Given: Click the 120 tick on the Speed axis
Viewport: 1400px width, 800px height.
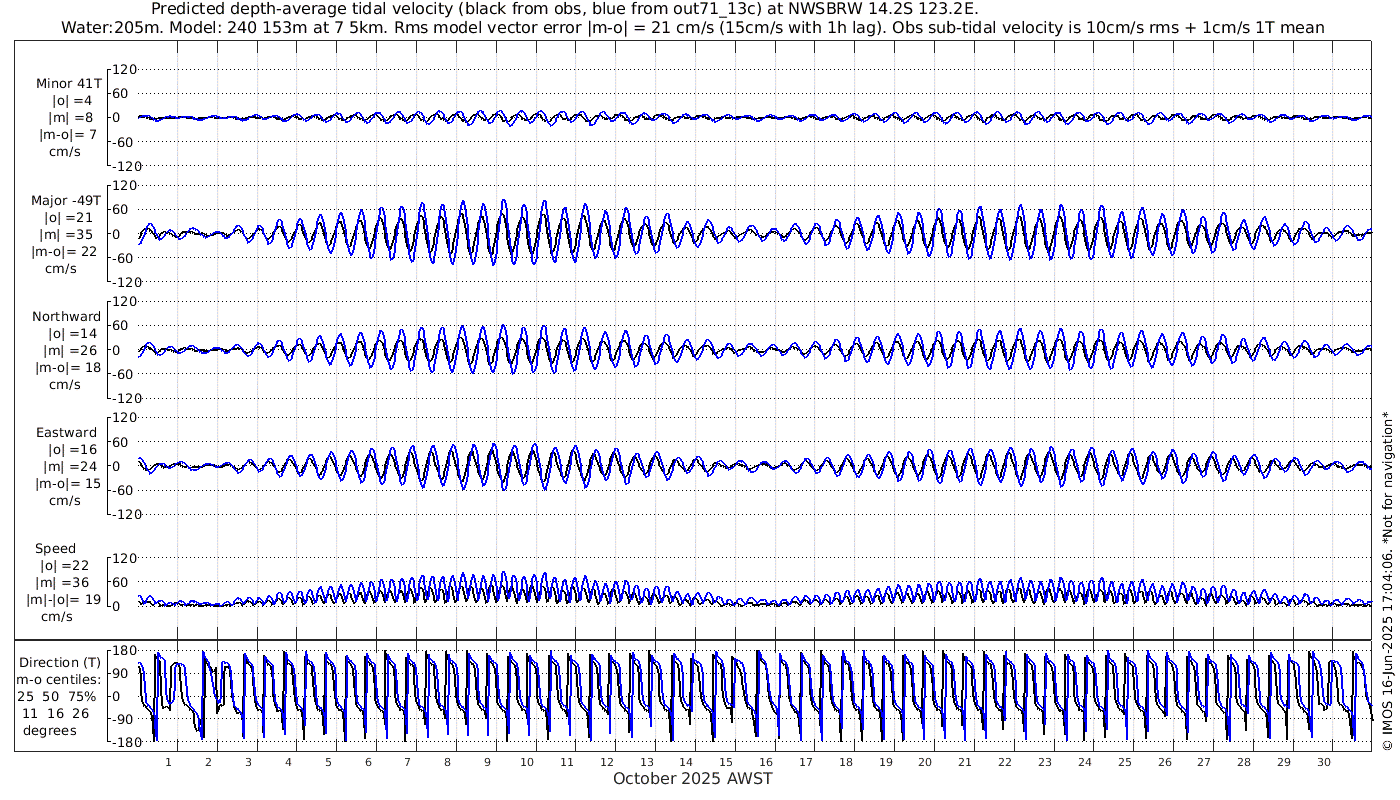Looking at the screenshot, I should click(x=122, y=557).
